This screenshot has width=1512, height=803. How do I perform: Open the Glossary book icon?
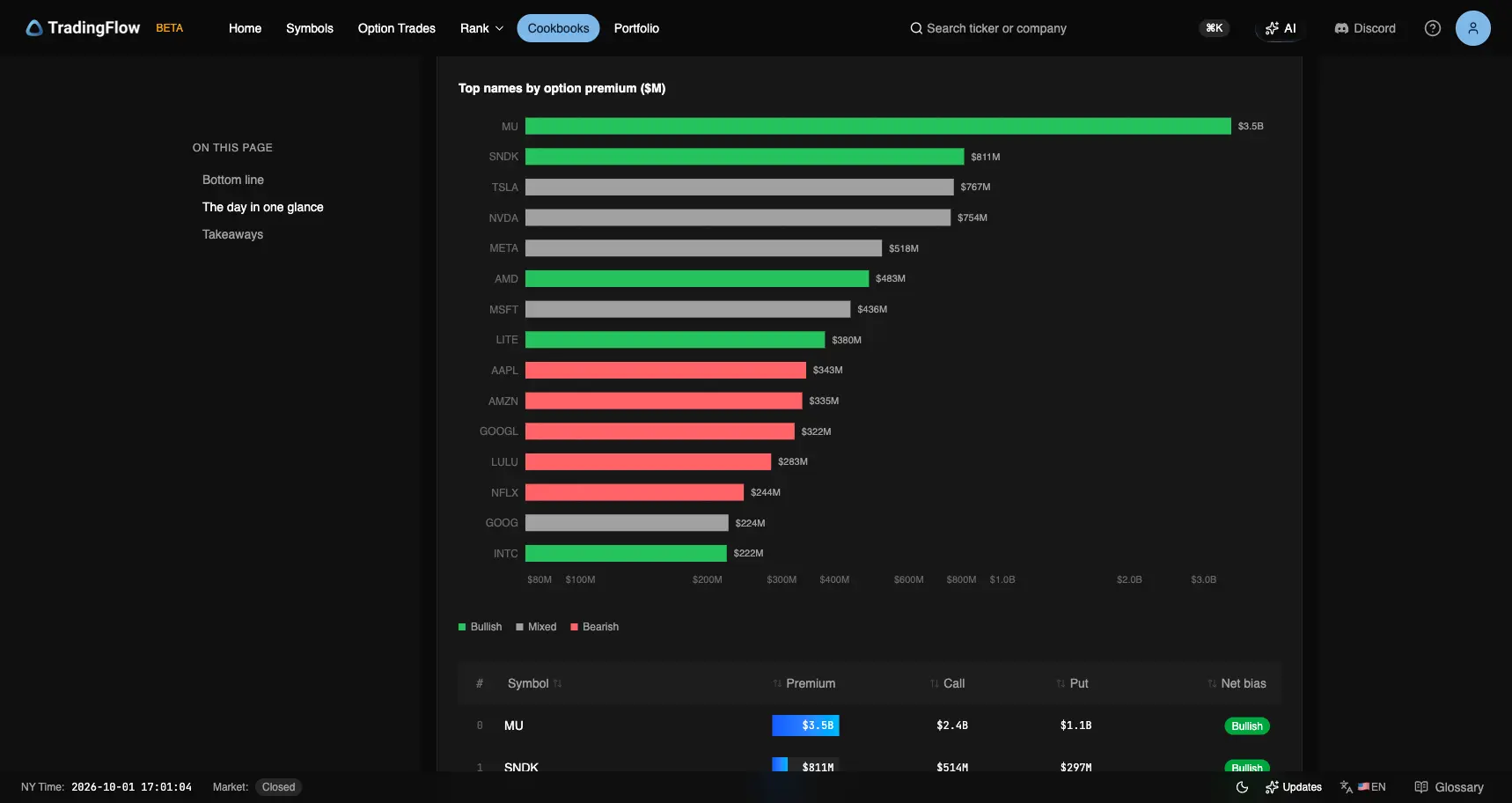coord(1421,787)
